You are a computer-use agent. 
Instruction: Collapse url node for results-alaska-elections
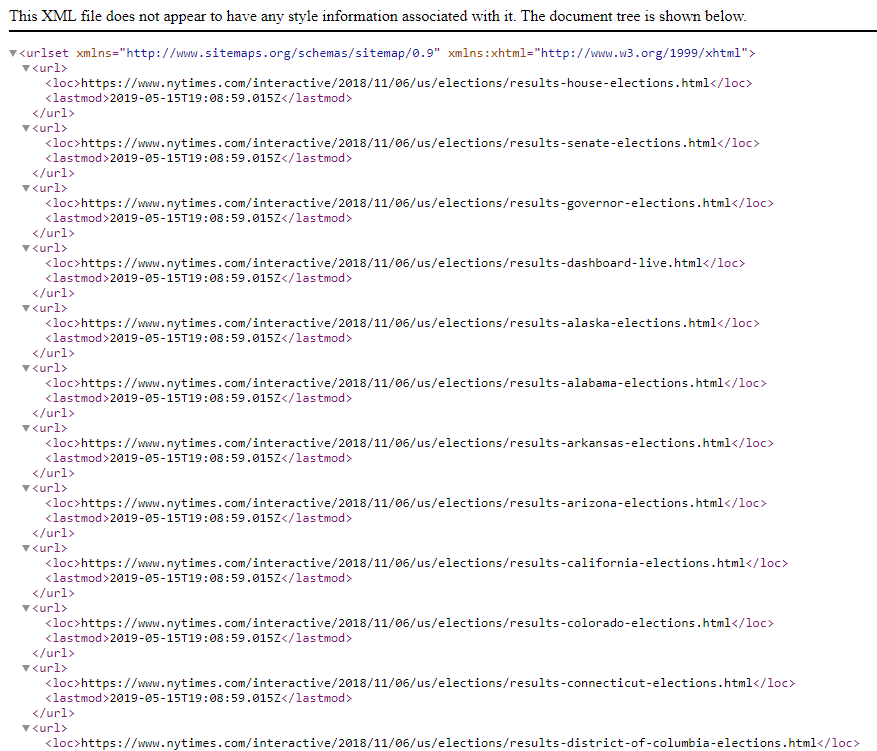(x=26, y=308)
